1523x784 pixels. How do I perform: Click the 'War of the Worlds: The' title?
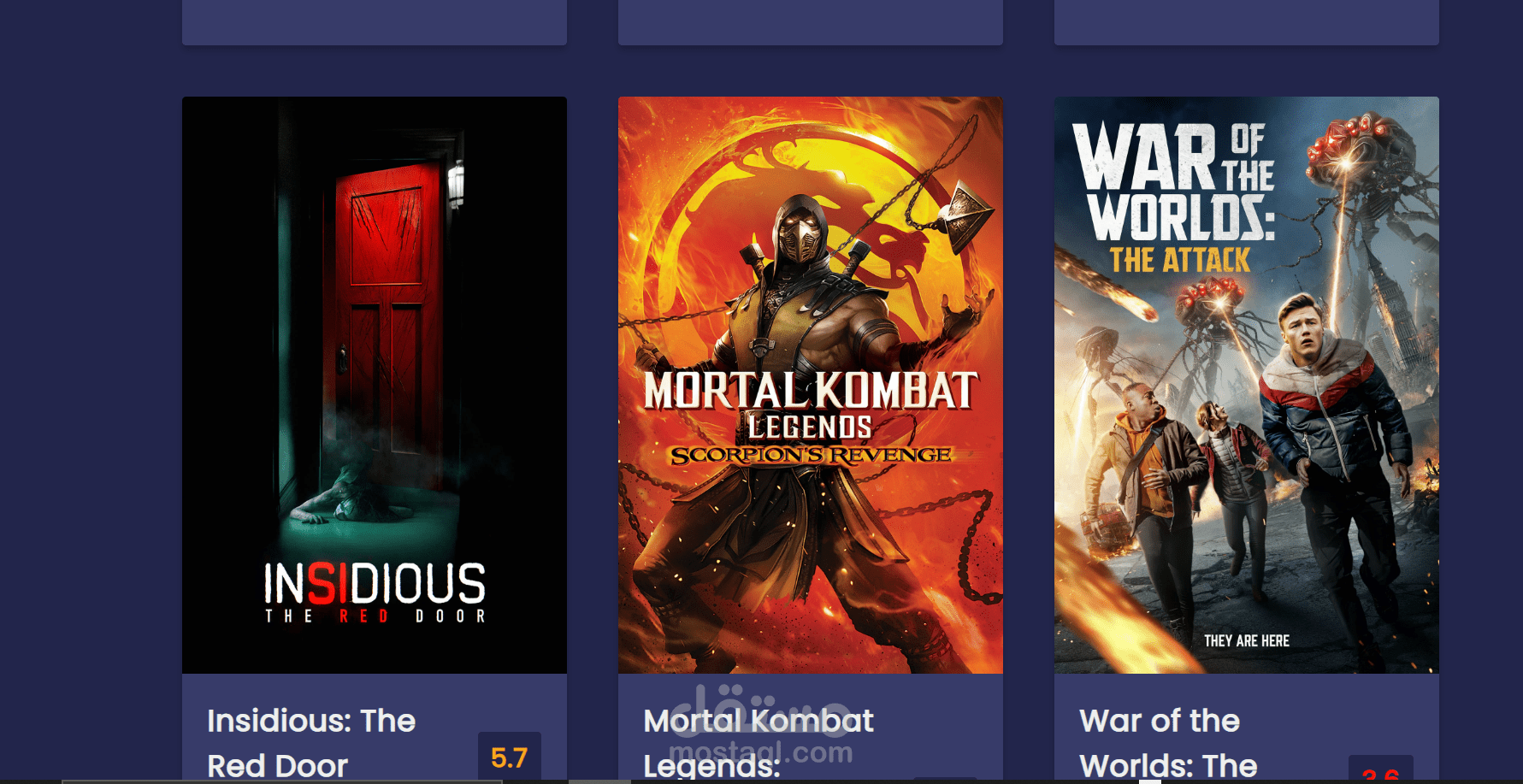[x=1168, y=744]
